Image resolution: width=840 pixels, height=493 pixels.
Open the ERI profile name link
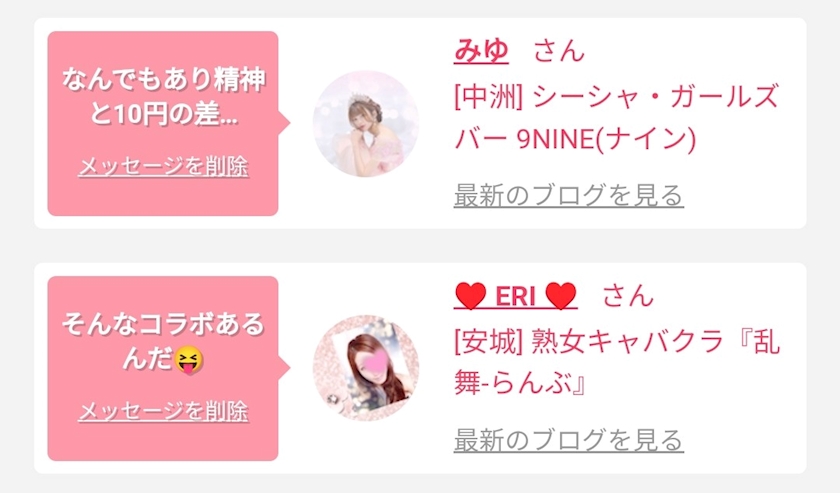tap(515, 296)
